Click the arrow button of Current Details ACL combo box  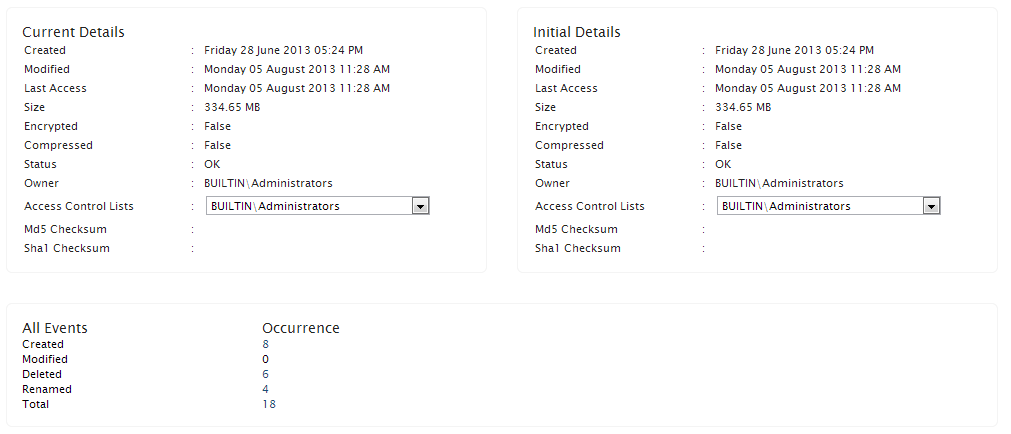421,206
